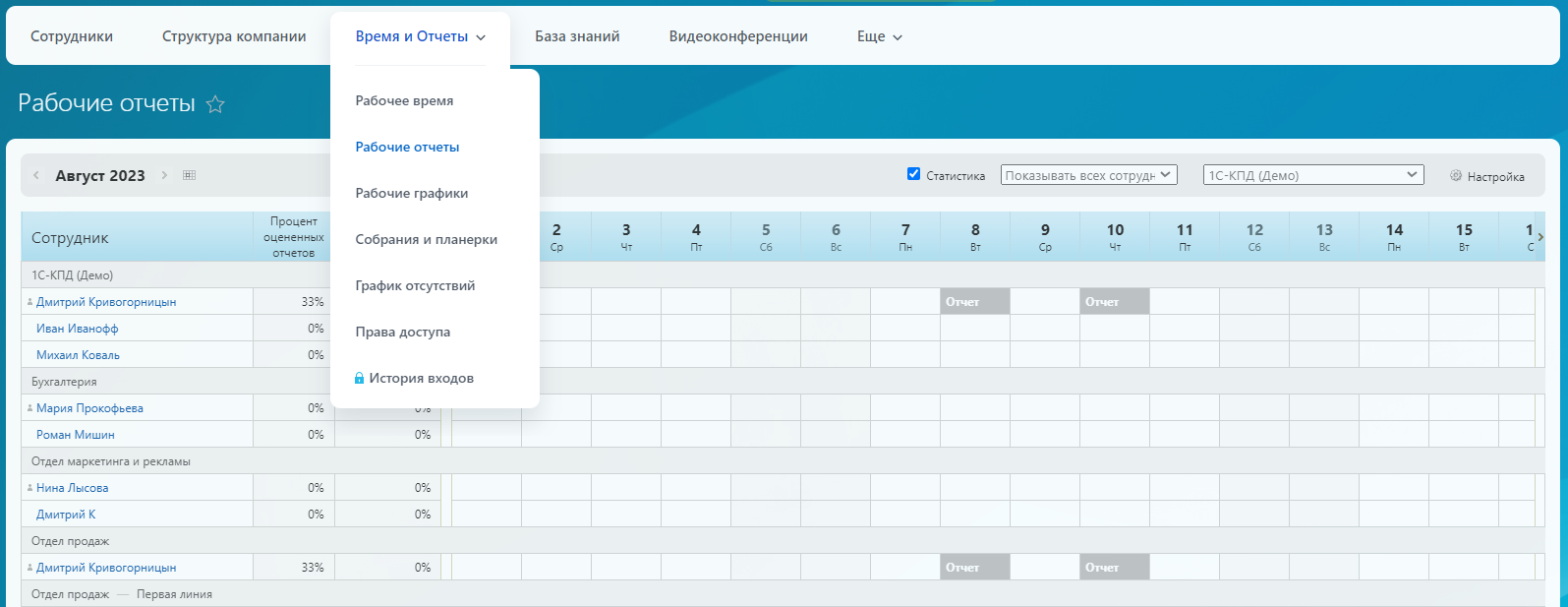Click lock icon next to История входов
The image size is (1568, 607).
[359, 378]
